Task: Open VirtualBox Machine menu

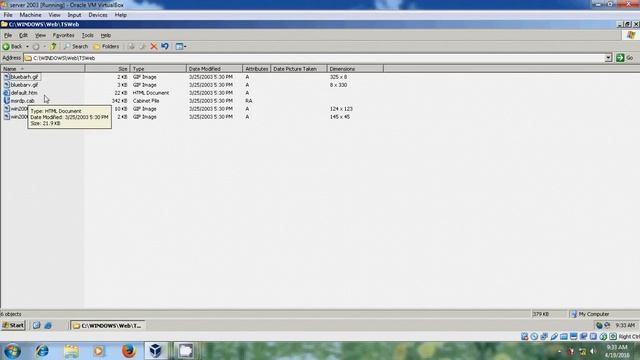Action: (x=30, y=15)
